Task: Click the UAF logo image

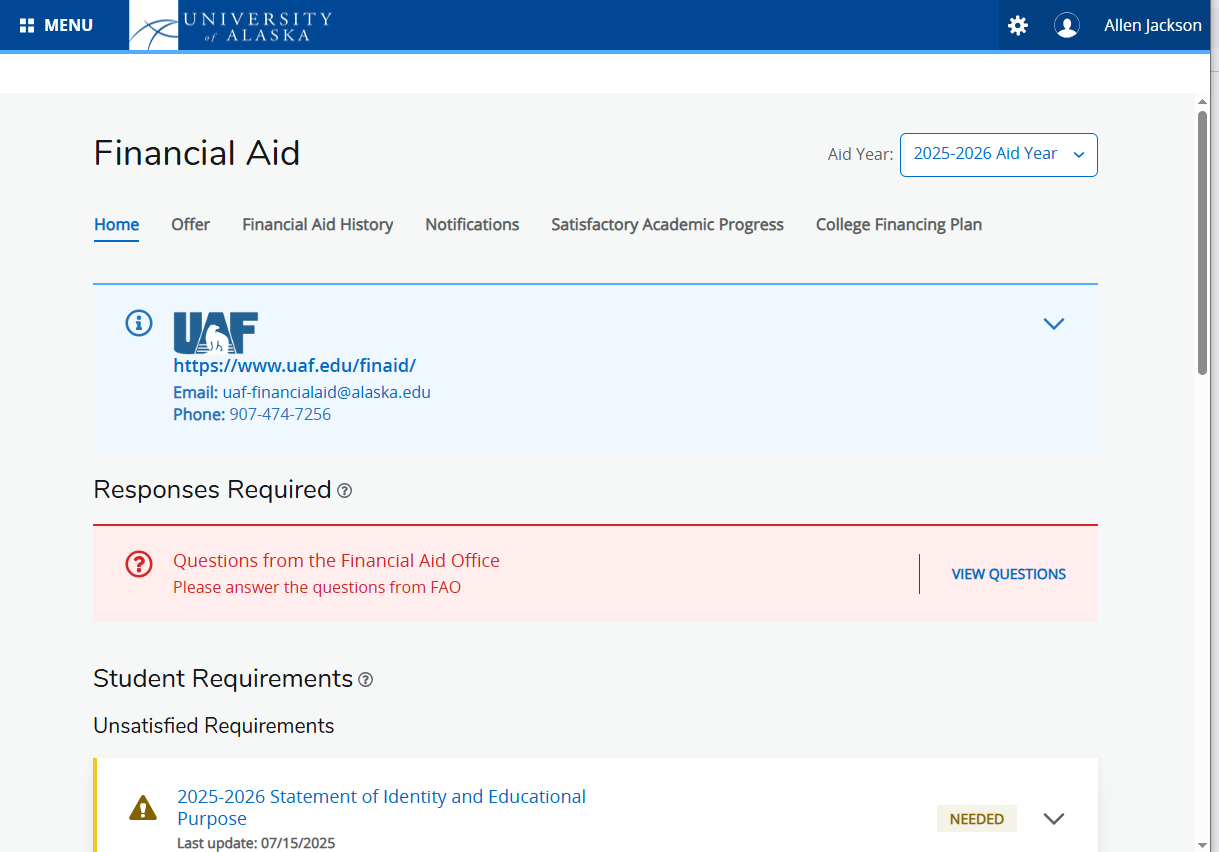Action: (216, 332)
